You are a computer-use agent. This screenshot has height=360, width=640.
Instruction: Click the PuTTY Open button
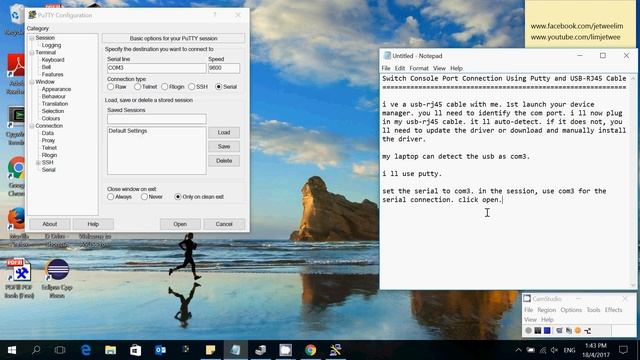180,224
